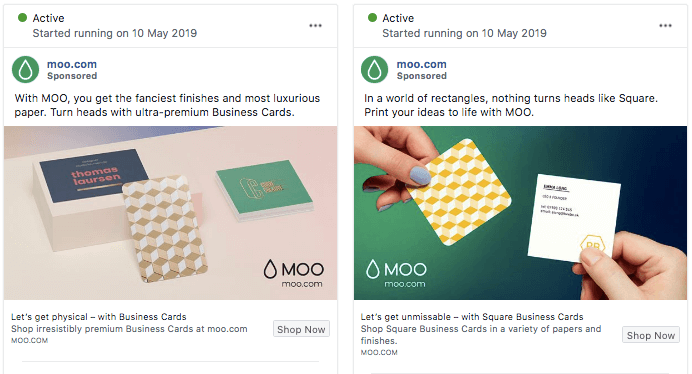Click the Sponsored label on the left ad
Screen dimensions: 692x374
click(x=72, y=76)
